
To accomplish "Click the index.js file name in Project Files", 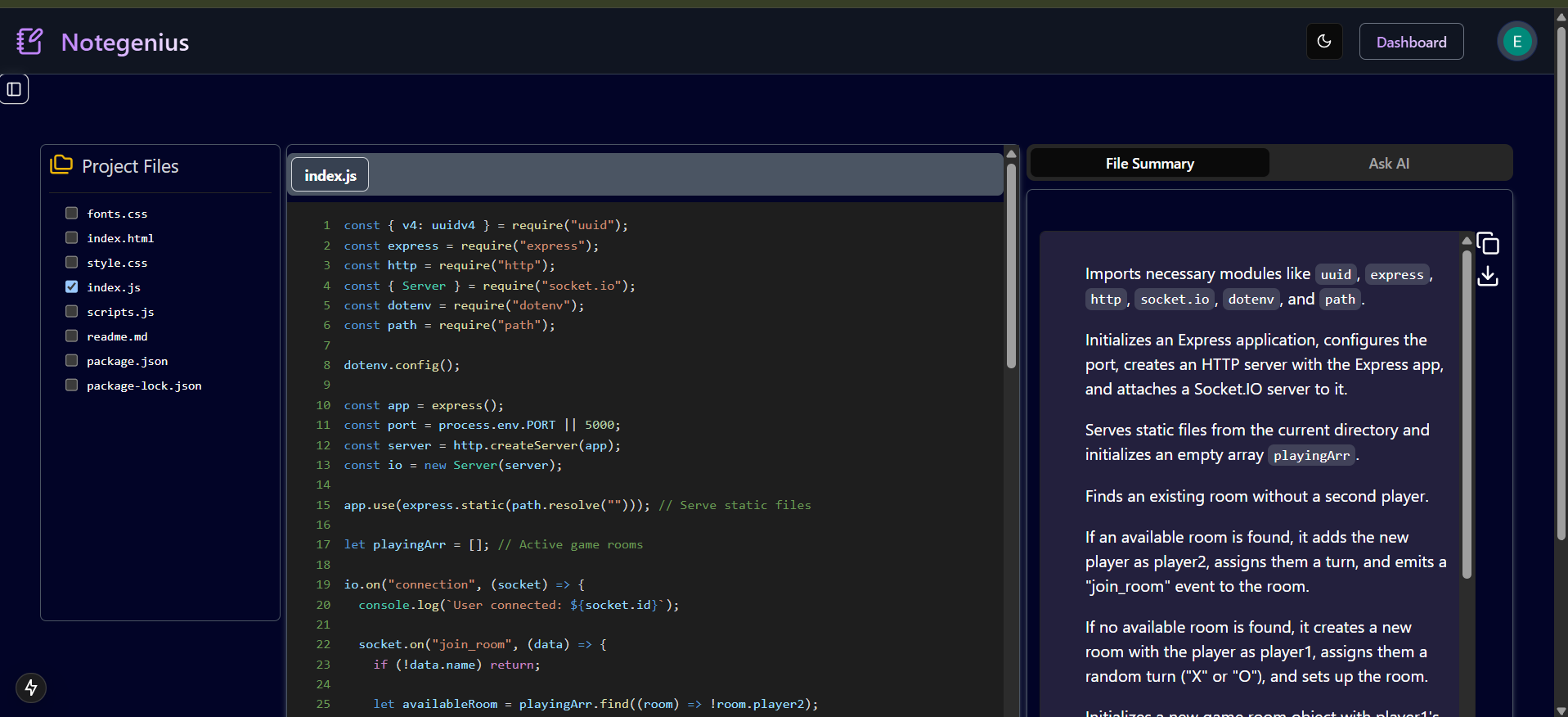I will tap(114, 287).
